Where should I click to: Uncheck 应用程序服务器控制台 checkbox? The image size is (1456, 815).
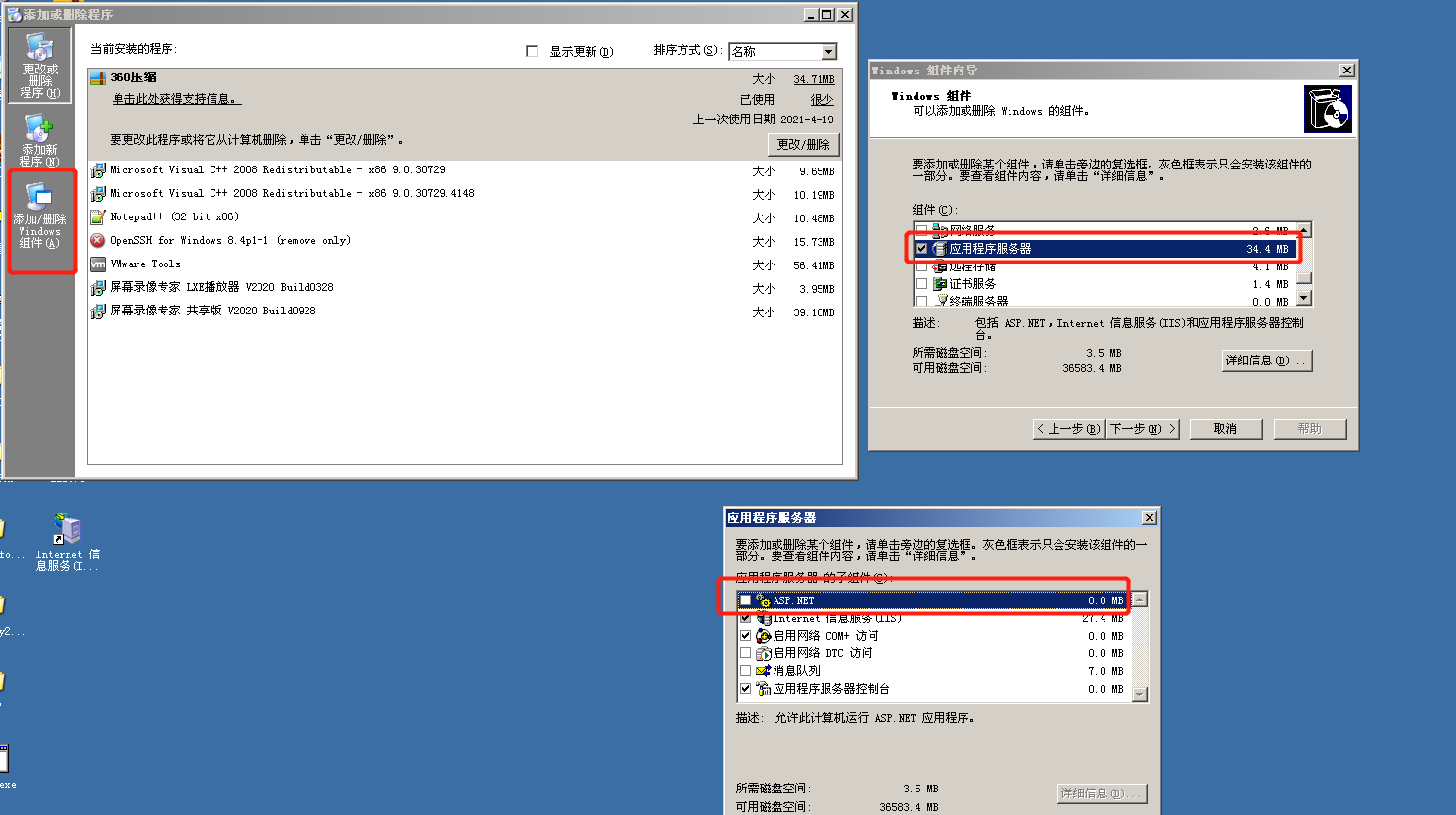(745, 689)
